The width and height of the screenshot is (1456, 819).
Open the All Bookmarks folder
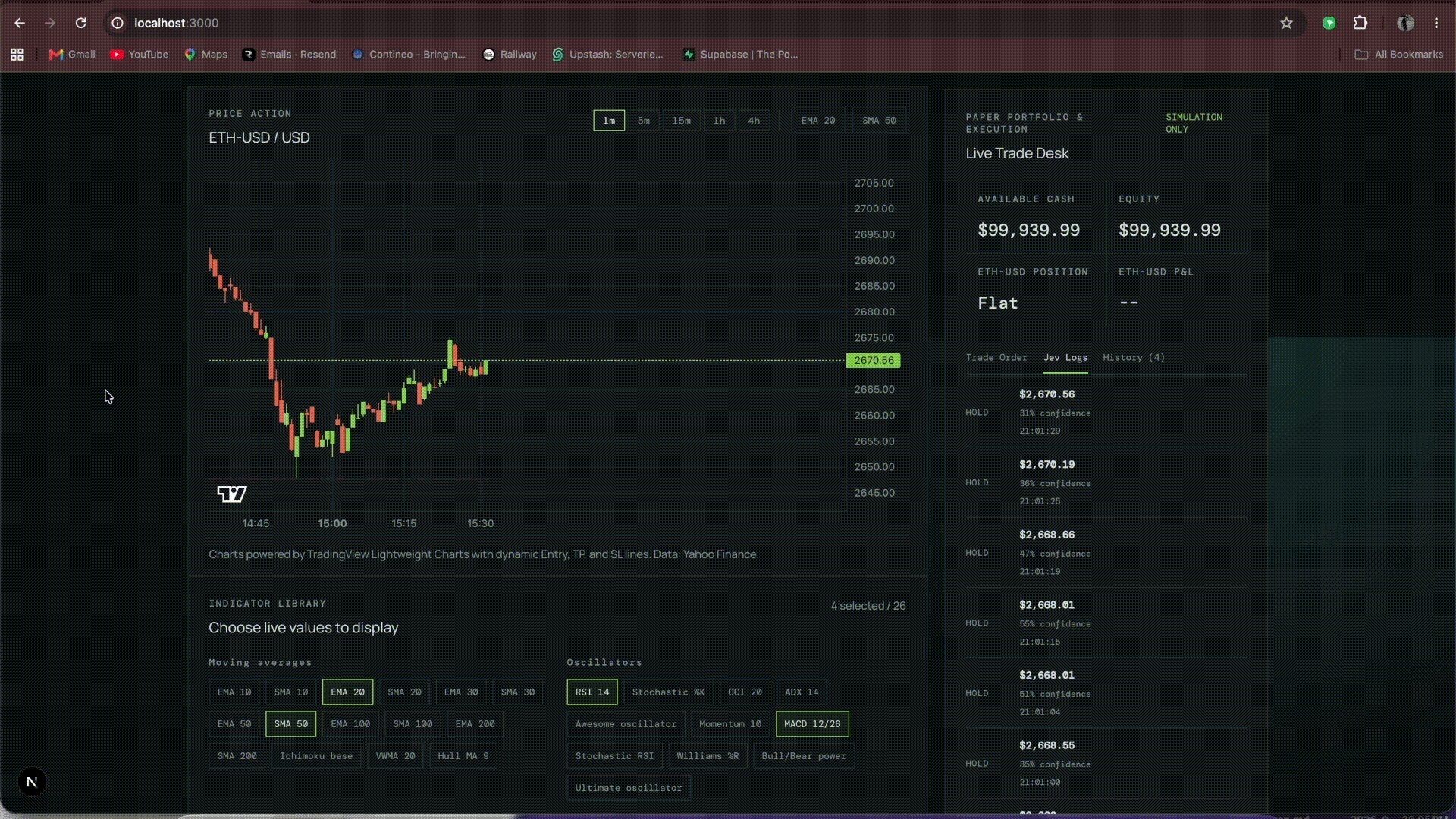tap(1399, 55)
